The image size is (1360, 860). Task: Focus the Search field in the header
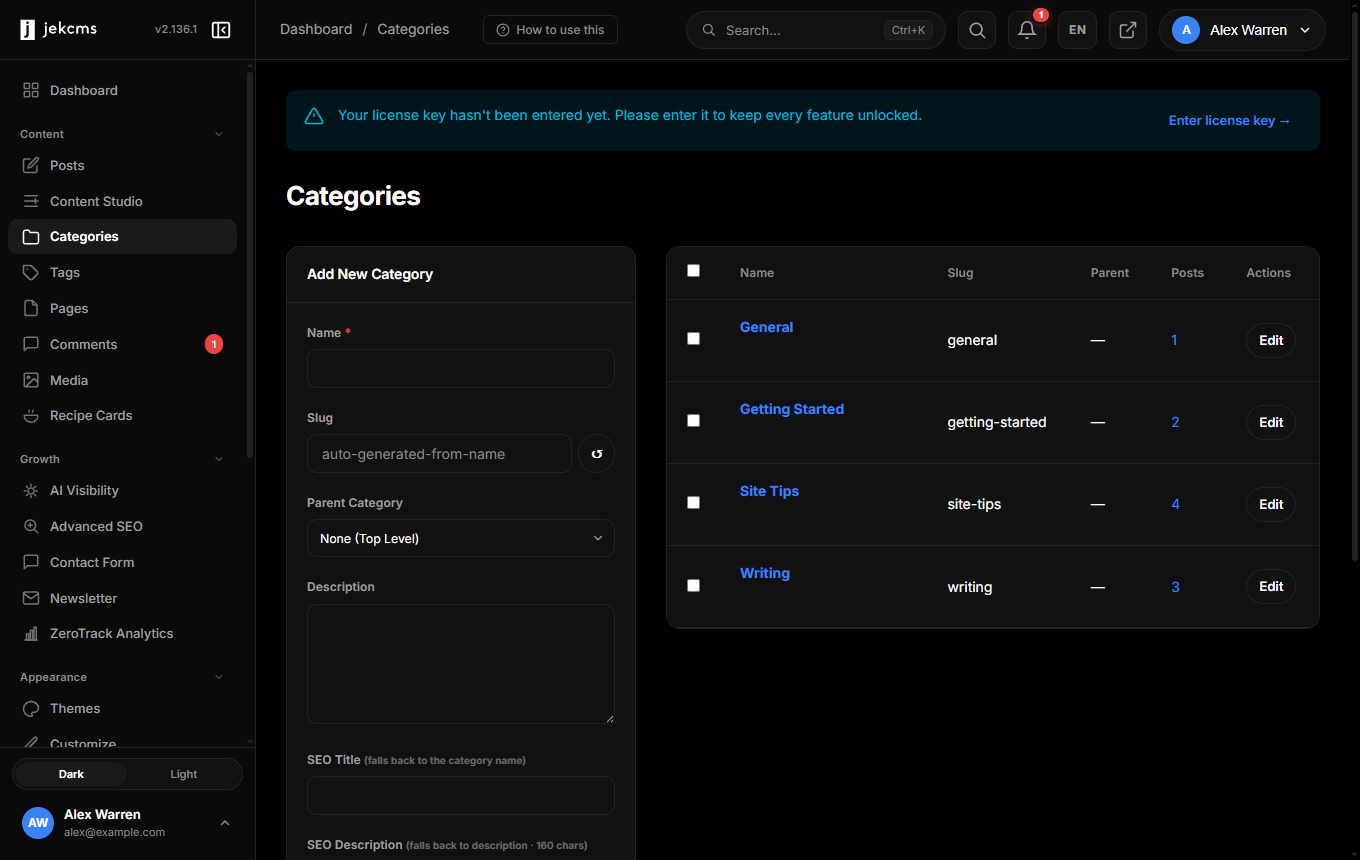coord(816,30)
